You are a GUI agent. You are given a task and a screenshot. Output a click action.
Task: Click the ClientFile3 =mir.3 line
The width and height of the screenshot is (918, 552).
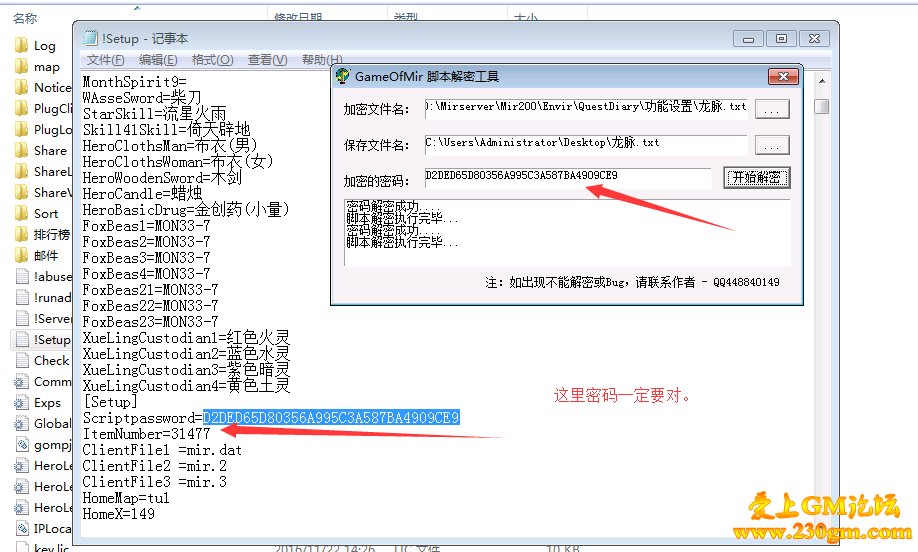coord(155,482)
